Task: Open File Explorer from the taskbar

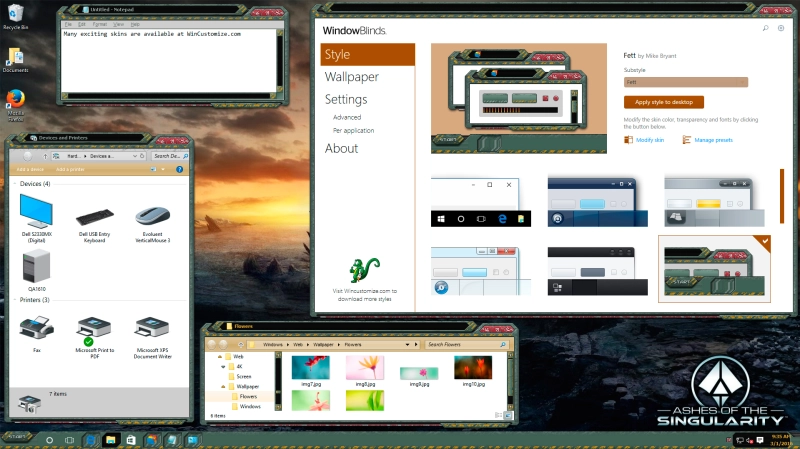Action: [111, 440]
